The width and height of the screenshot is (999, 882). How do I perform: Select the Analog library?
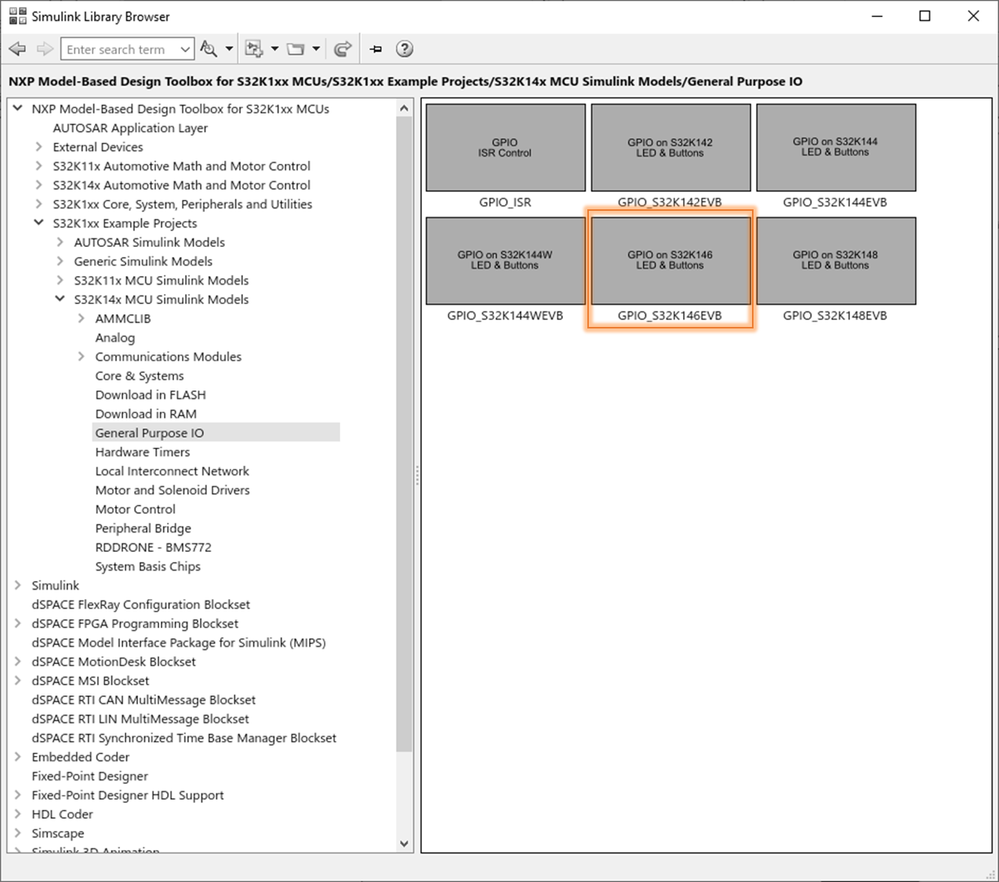[x=115, y=338]
